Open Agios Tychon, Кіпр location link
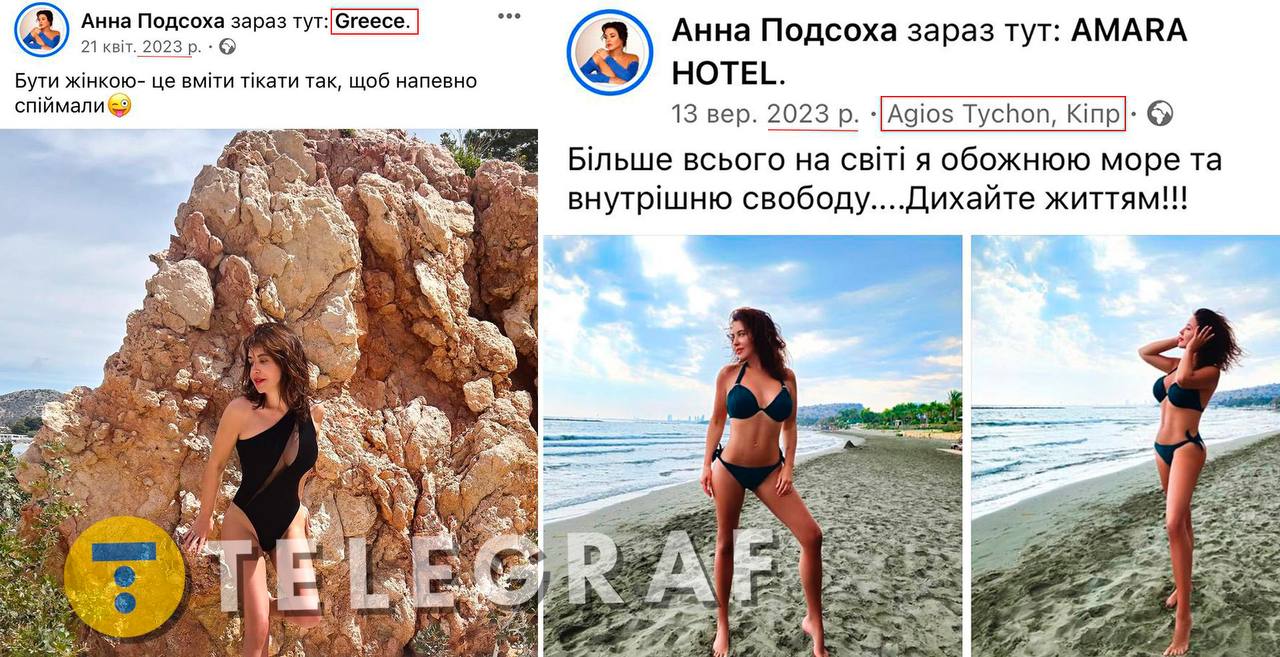Screen dimensions: 1280x657 coord(1003,114)
